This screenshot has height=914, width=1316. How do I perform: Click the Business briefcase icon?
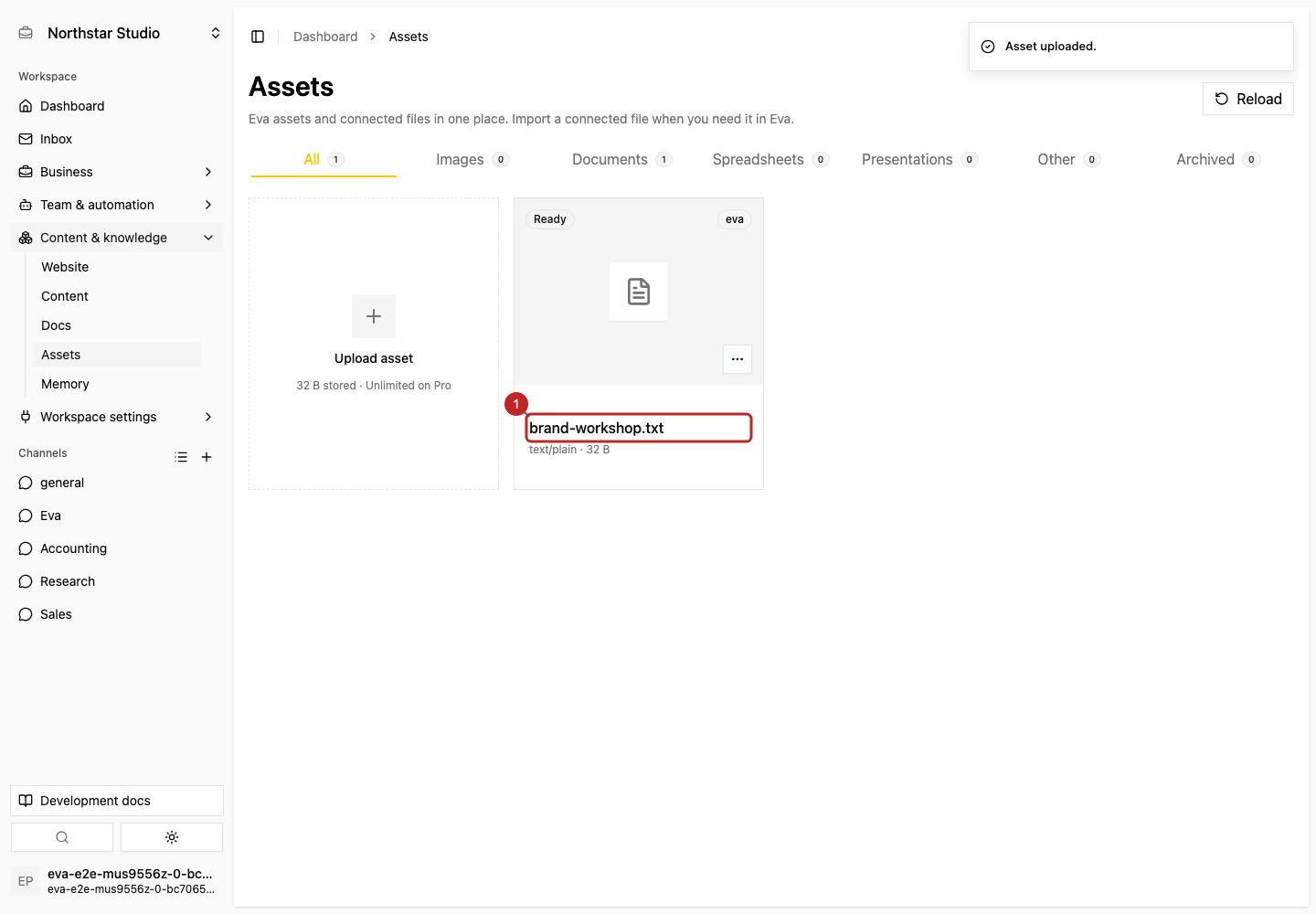26,172
